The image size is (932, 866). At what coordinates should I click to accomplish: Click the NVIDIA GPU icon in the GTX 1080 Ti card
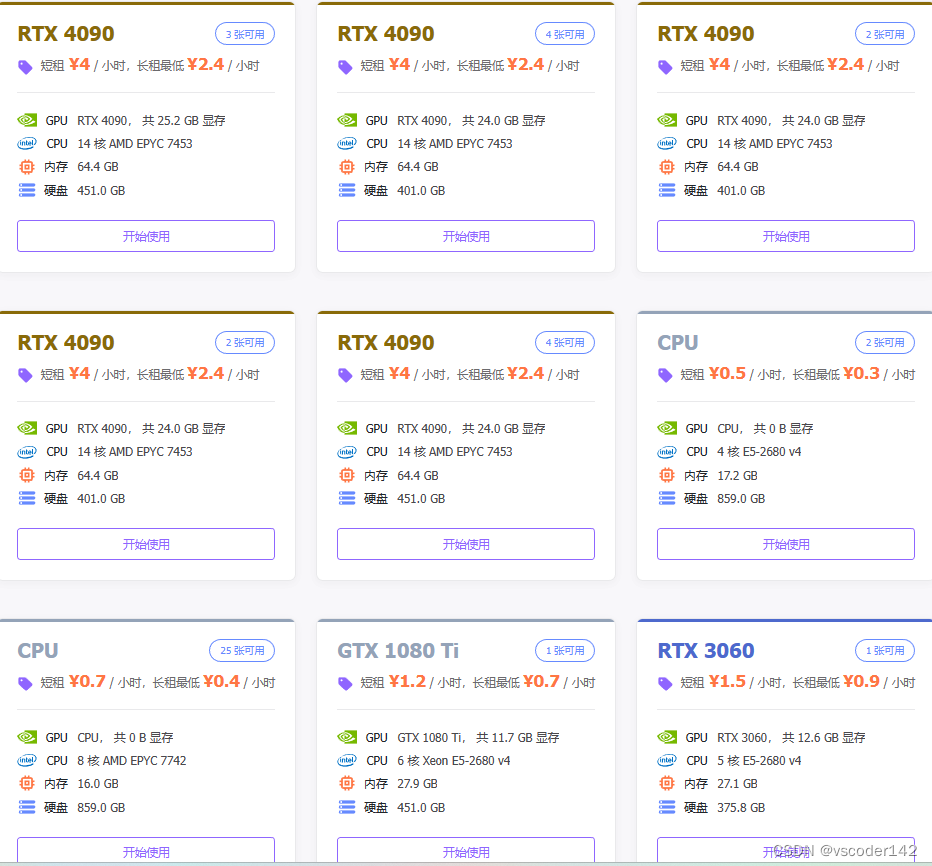coord(347,737)
